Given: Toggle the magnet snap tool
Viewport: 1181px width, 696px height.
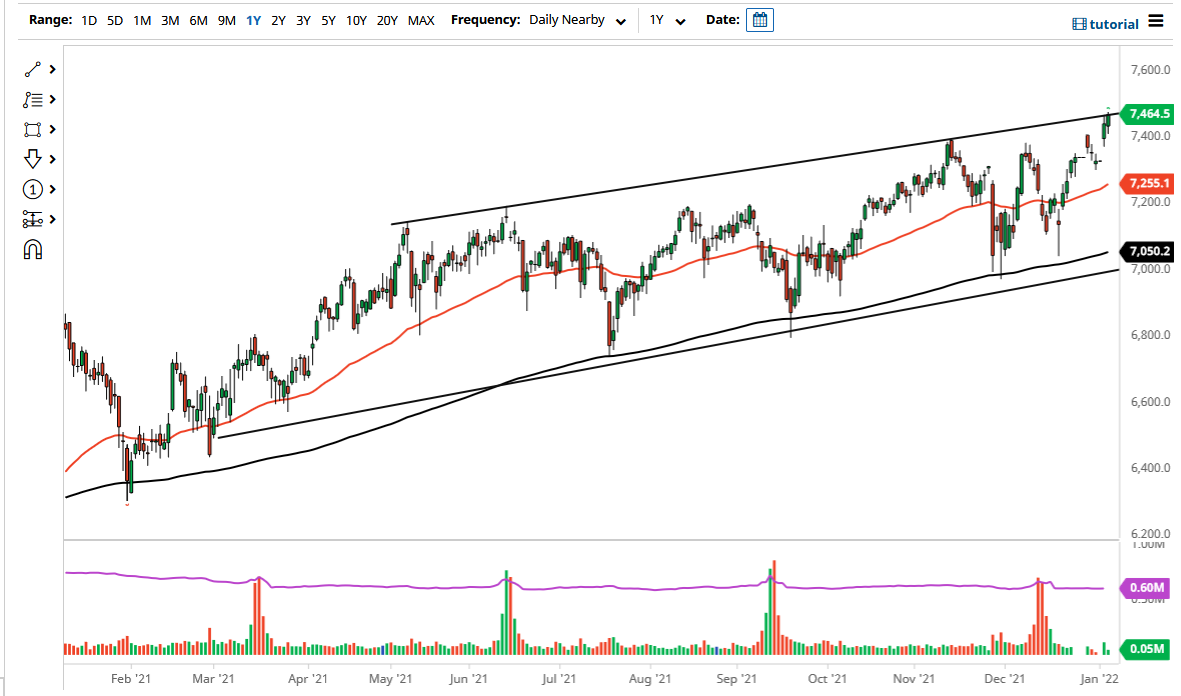Looking at the screenshot, I should click(x=31, y=249).
